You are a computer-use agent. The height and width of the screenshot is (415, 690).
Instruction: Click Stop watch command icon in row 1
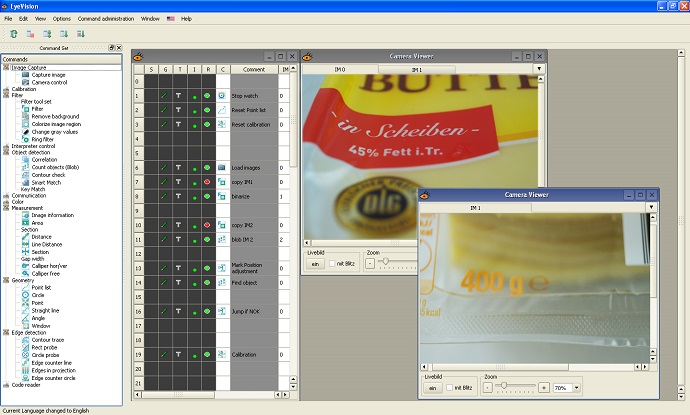[222, 95]
